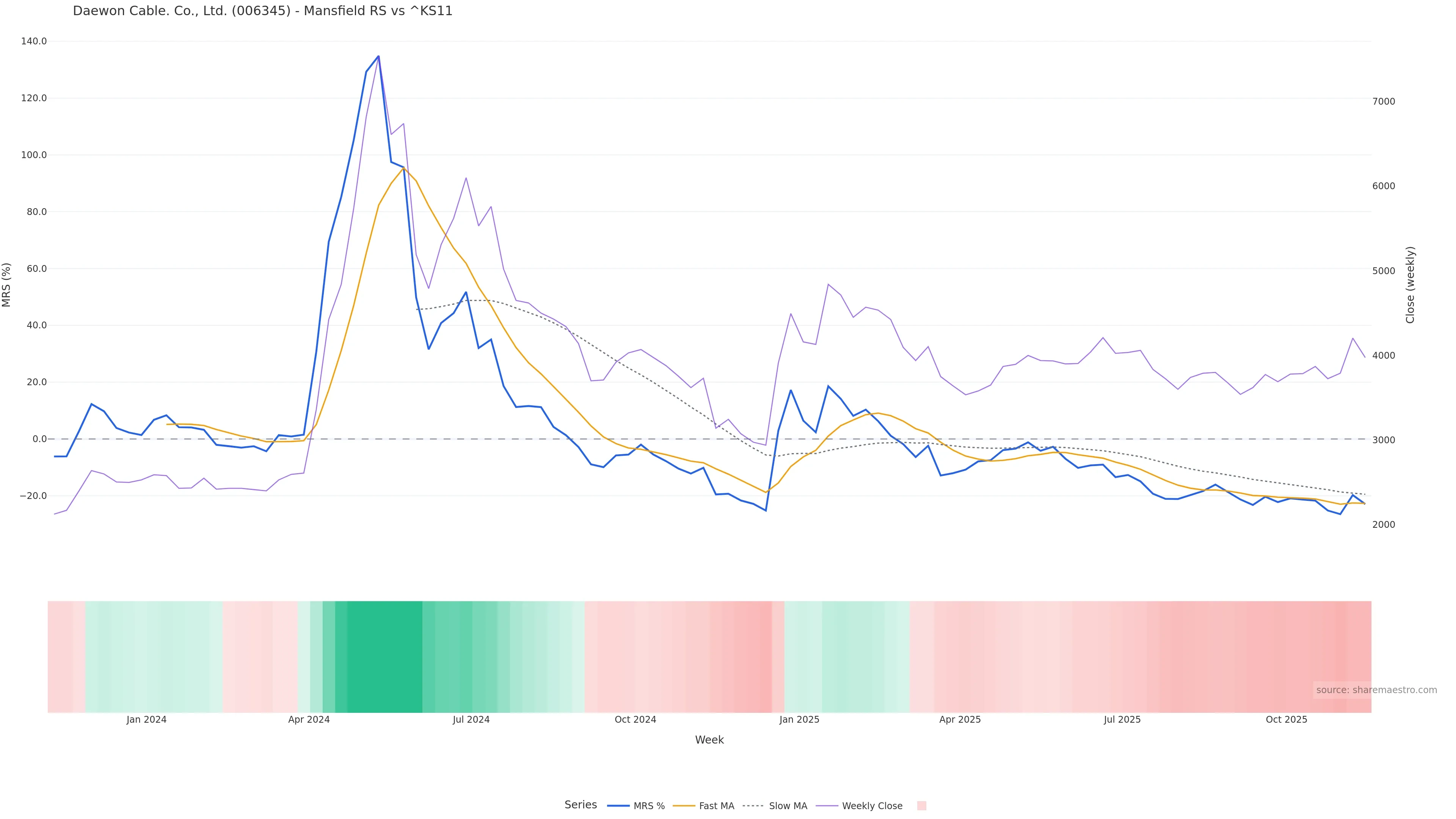
Task: Click the dotted Slow MA legend marker
Action: [x=753, y=806]
